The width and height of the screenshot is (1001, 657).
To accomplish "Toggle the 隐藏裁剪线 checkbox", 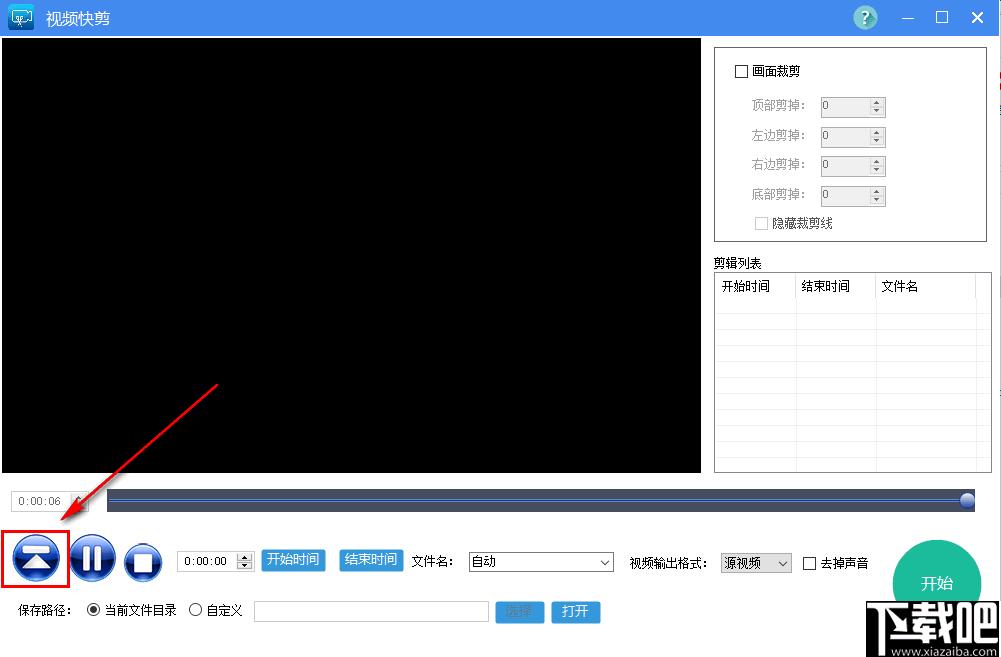I will click(761, 223).
